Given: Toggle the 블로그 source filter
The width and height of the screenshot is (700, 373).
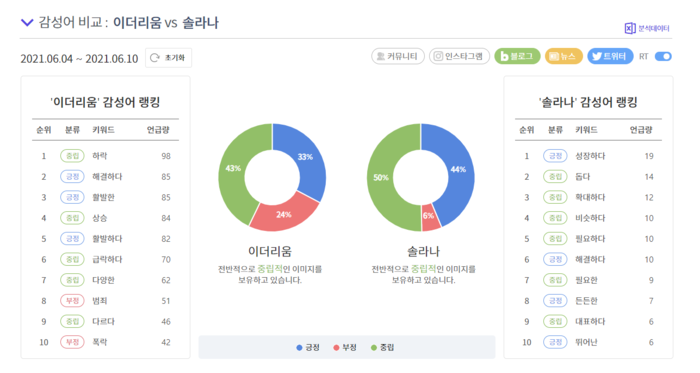Looking at the screenshot, I should coord(517,56).
